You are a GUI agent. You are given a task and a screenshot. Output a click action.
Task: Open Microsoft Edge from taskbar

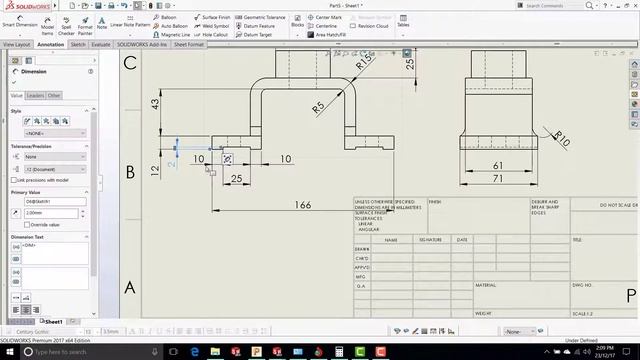[x=195, y=351]
